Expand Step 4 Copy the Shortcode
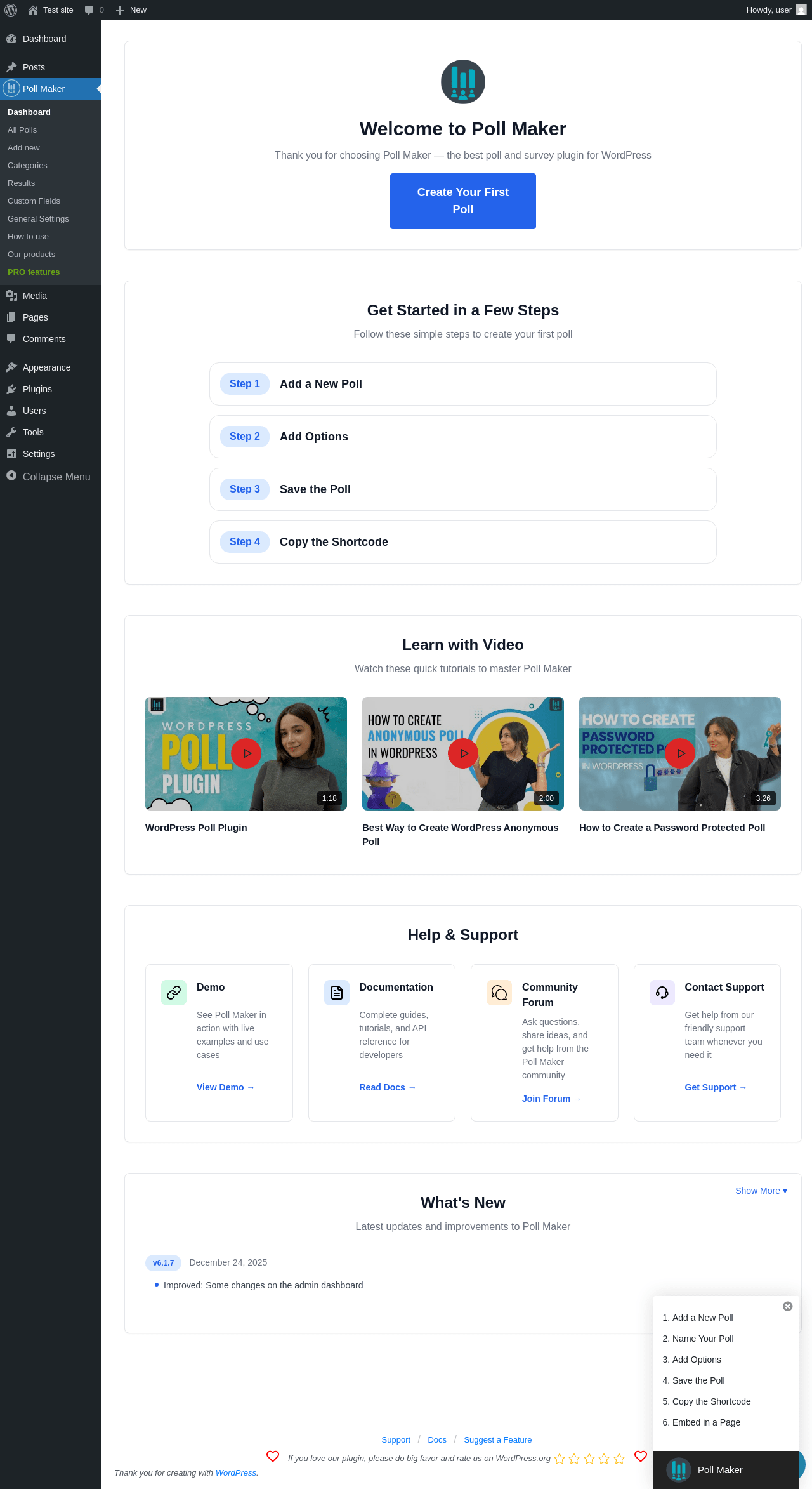Image resolution: width=812 pixels, height=1489 pixels. pos(463,542)
